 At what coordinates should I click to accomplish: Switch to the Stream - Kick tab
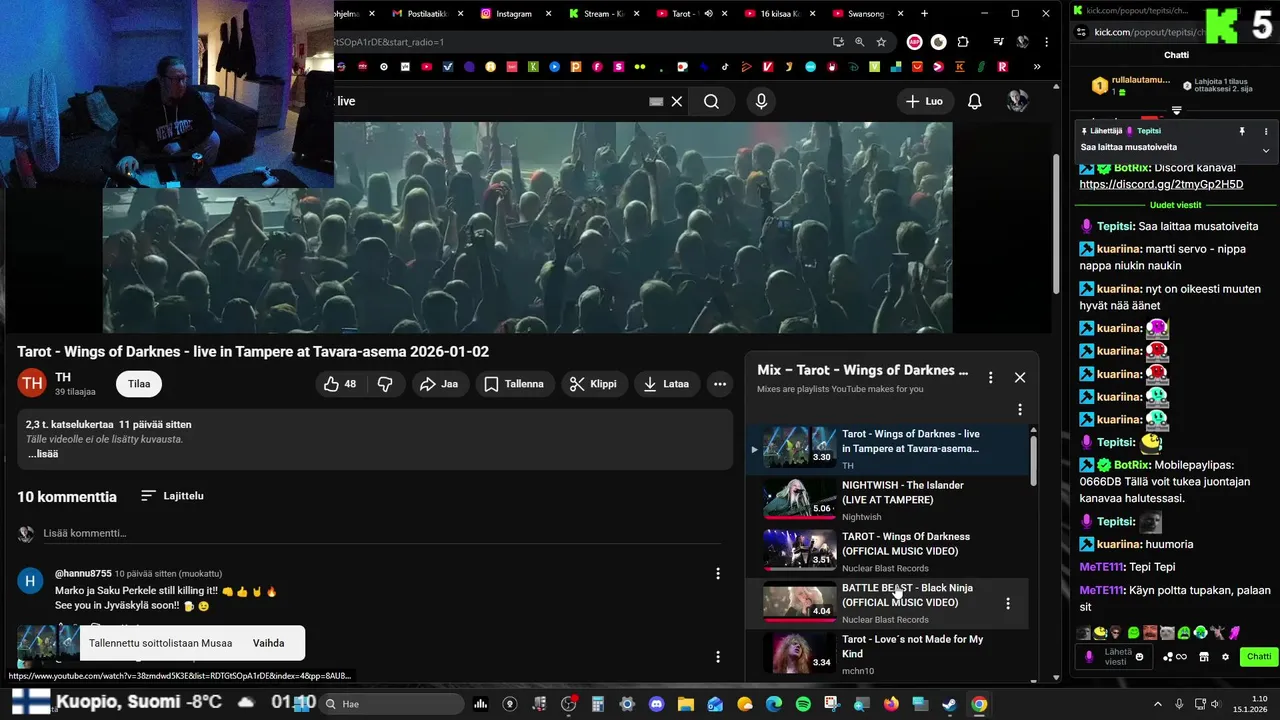coord(602,14)
